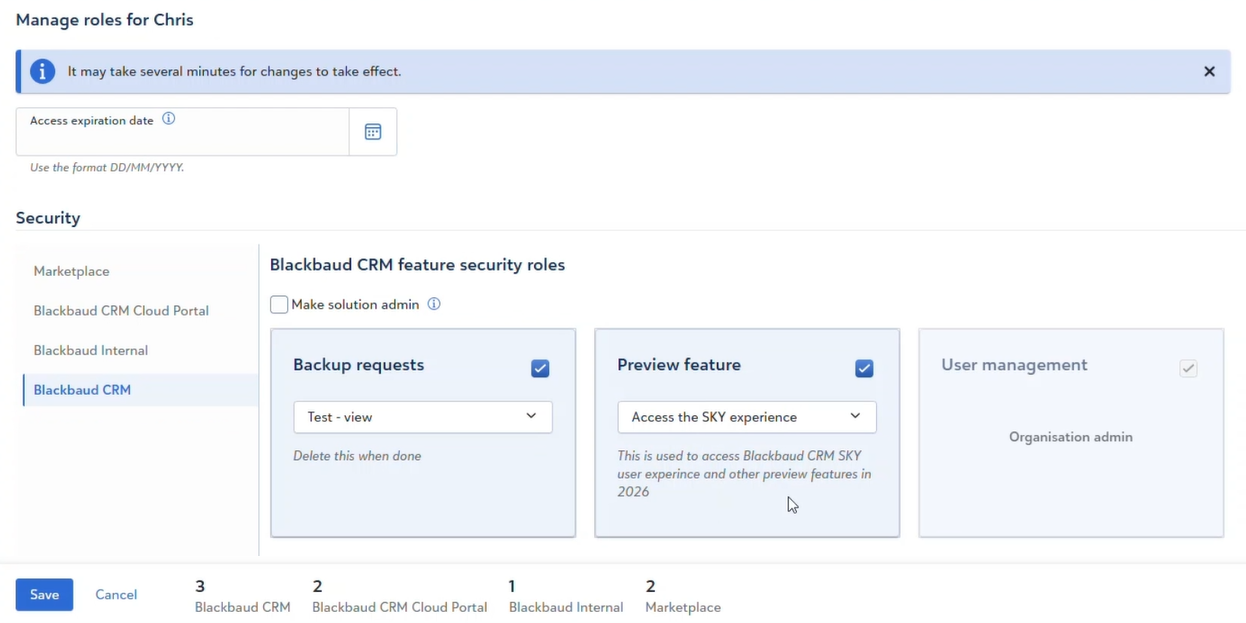Uncheck the Backup requests checkbox
1246x623 pixels.
[540, 368]
